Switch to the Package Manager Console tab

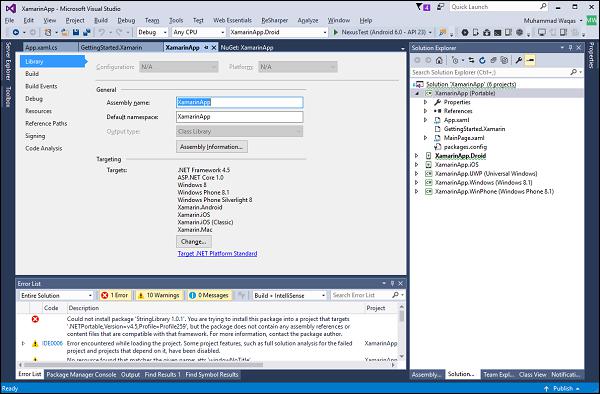pyautogui.click(x=81, y=374)
